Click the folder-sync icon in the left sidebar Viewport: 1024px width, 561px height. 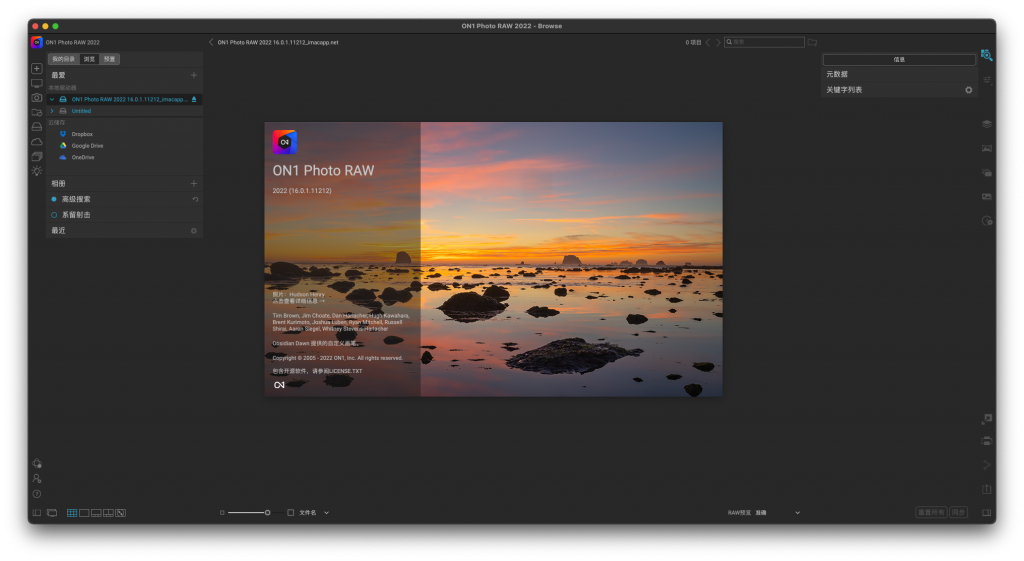point(37,112)
